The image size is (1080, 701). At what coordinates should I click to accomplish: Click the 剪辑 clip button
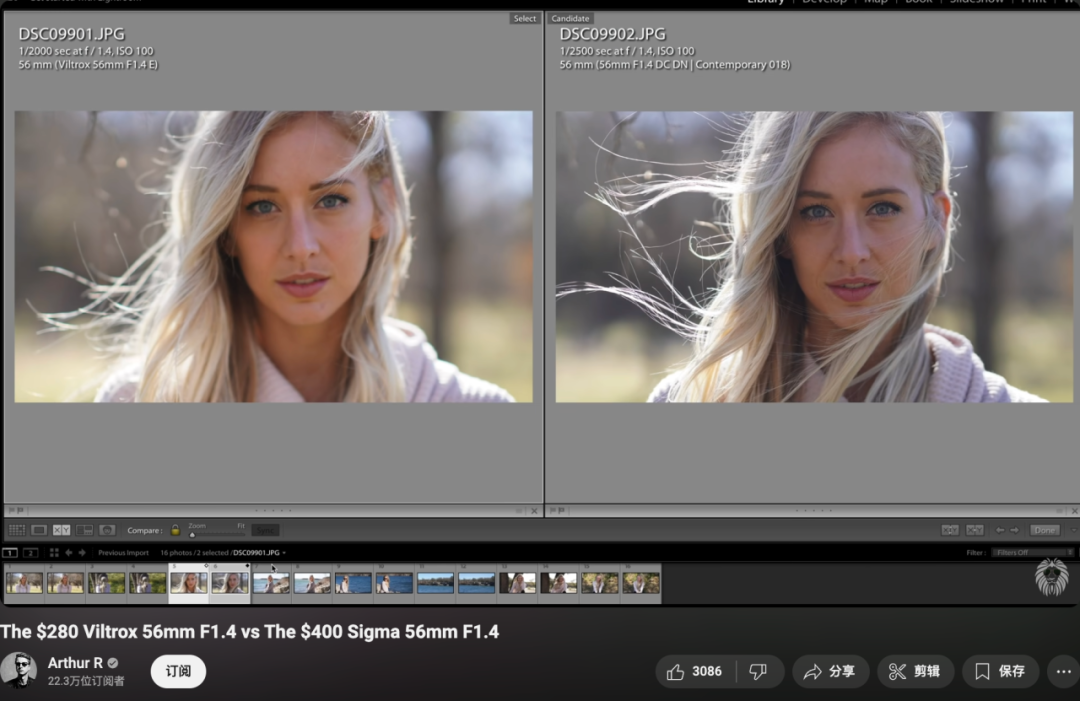point(915,671)
